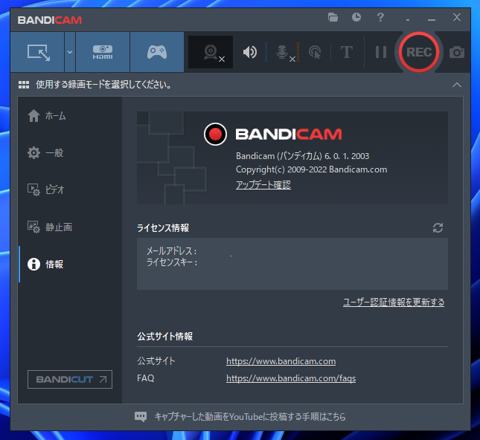Click the YouTube upload guide message

click(250, 417)
